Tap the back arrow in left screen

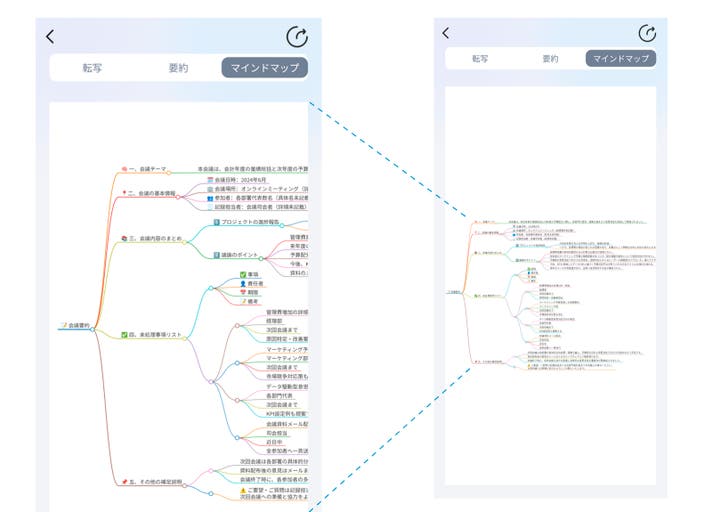point(51,37)
